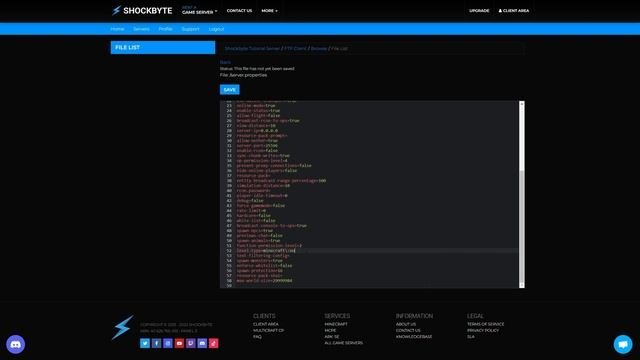Click line 23 online-mode=true

(256, 106)
